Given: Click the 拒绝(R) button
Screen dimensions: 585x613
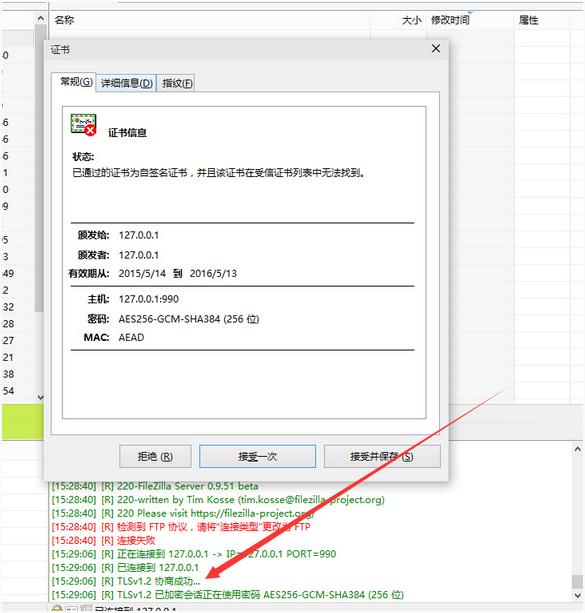Looking at the screenshot, I should (x=155, y=456).
